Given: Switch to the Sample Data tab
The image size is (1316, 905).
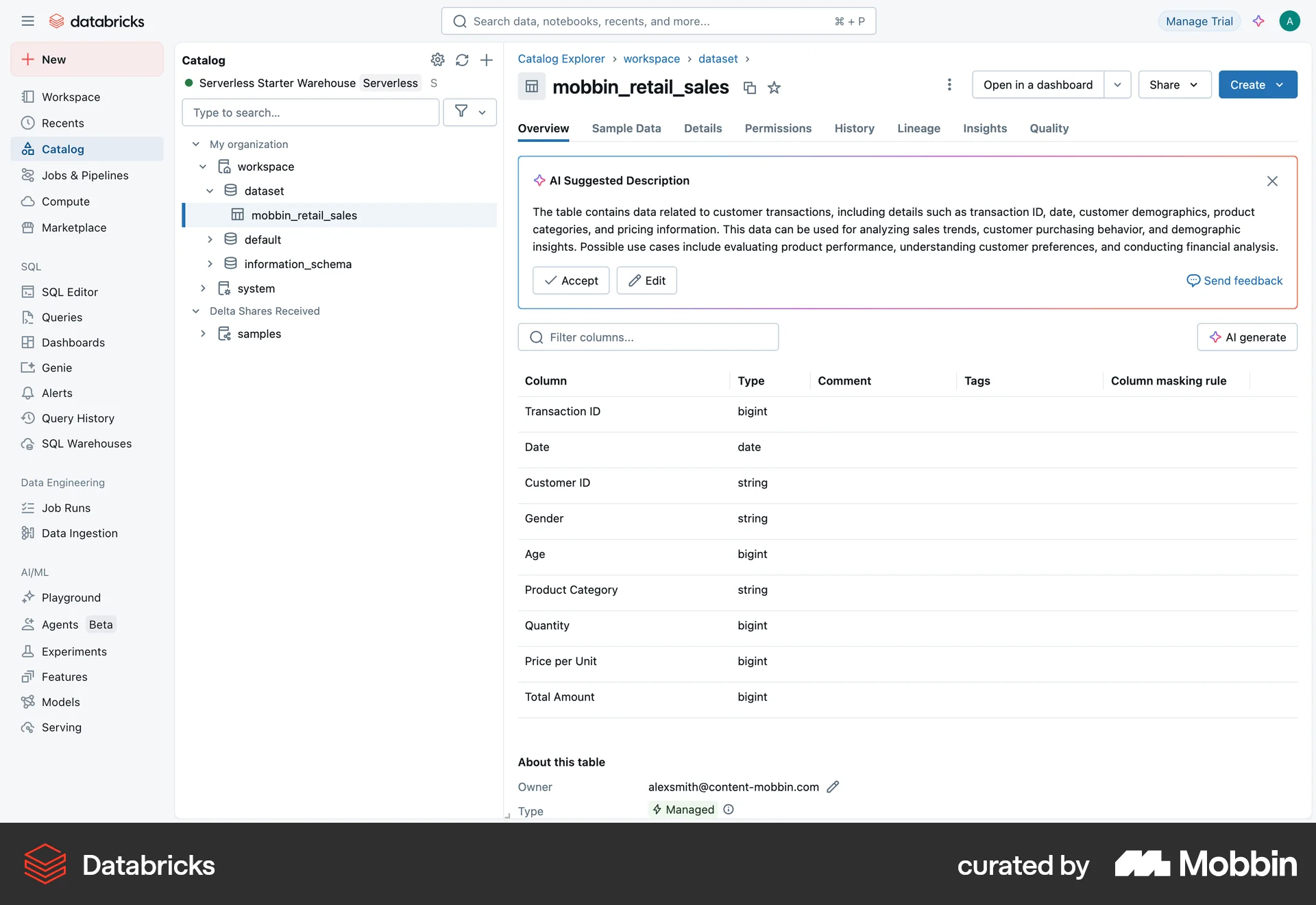Looking at the screenshot, I should pos(626,128).
